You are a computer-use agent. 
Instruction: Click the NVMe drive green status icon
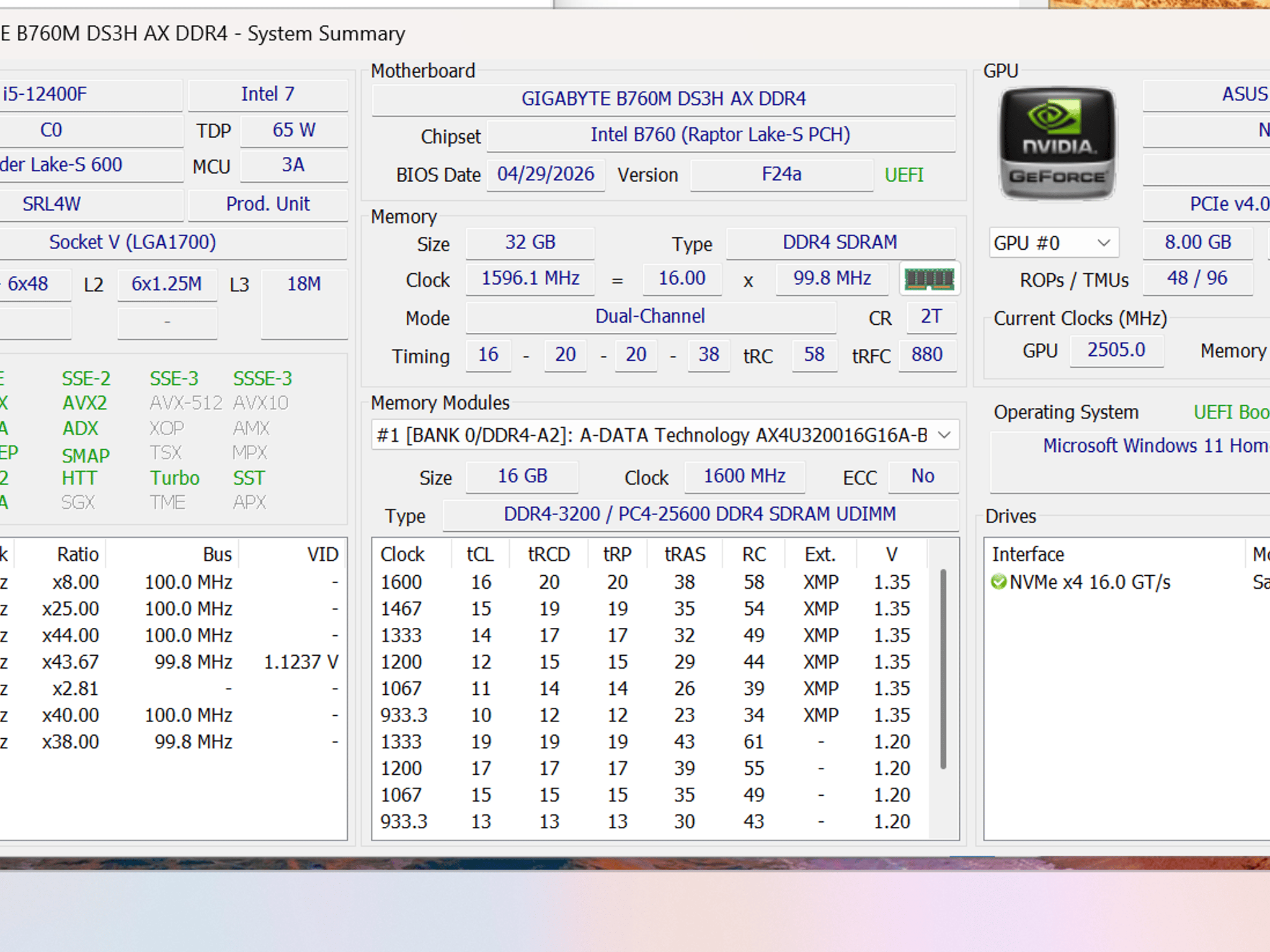point(999,582)
